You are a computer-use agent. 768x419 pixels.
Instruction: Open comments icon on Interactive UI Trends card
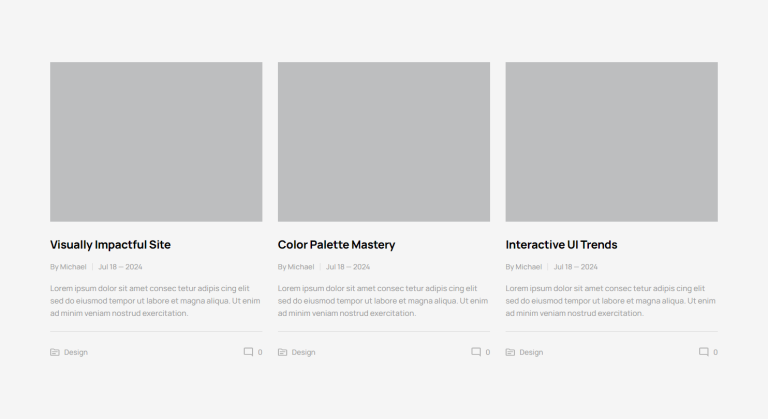(704, 352)
